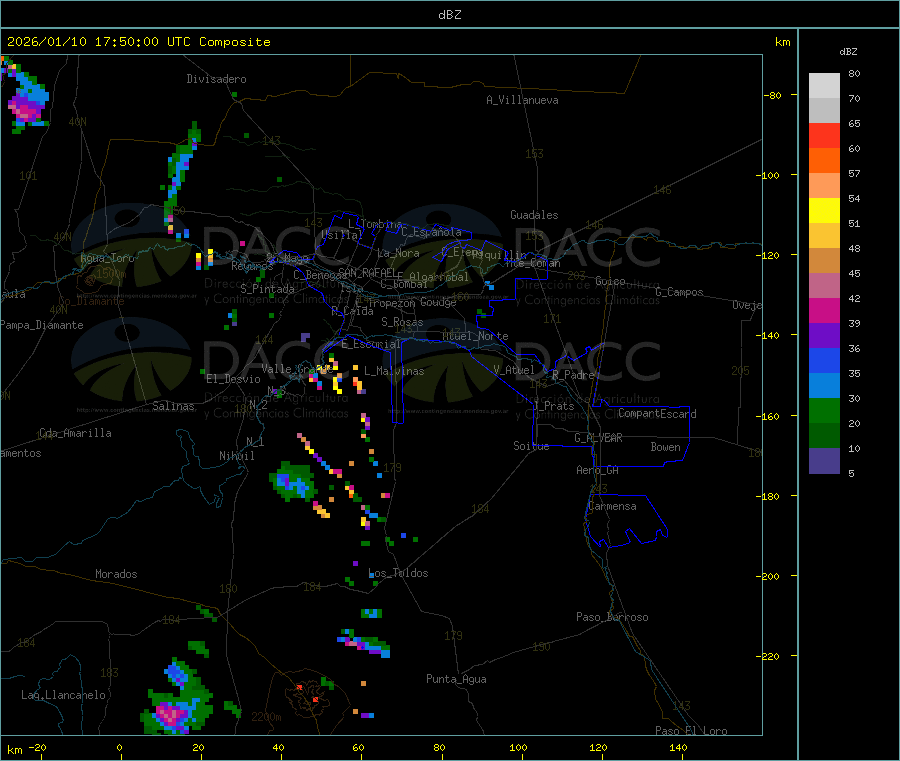Screen dimensions: 900x761
Task: Click the S_Pintada location label
Action: pyautogui.click(x=267, y=289)
